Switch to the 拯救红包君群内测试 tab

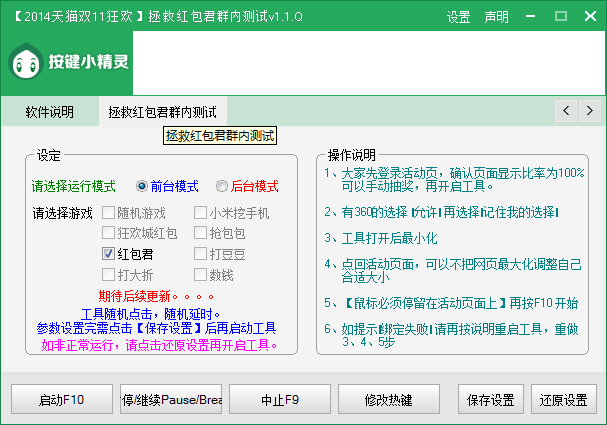tap(163, 112)
